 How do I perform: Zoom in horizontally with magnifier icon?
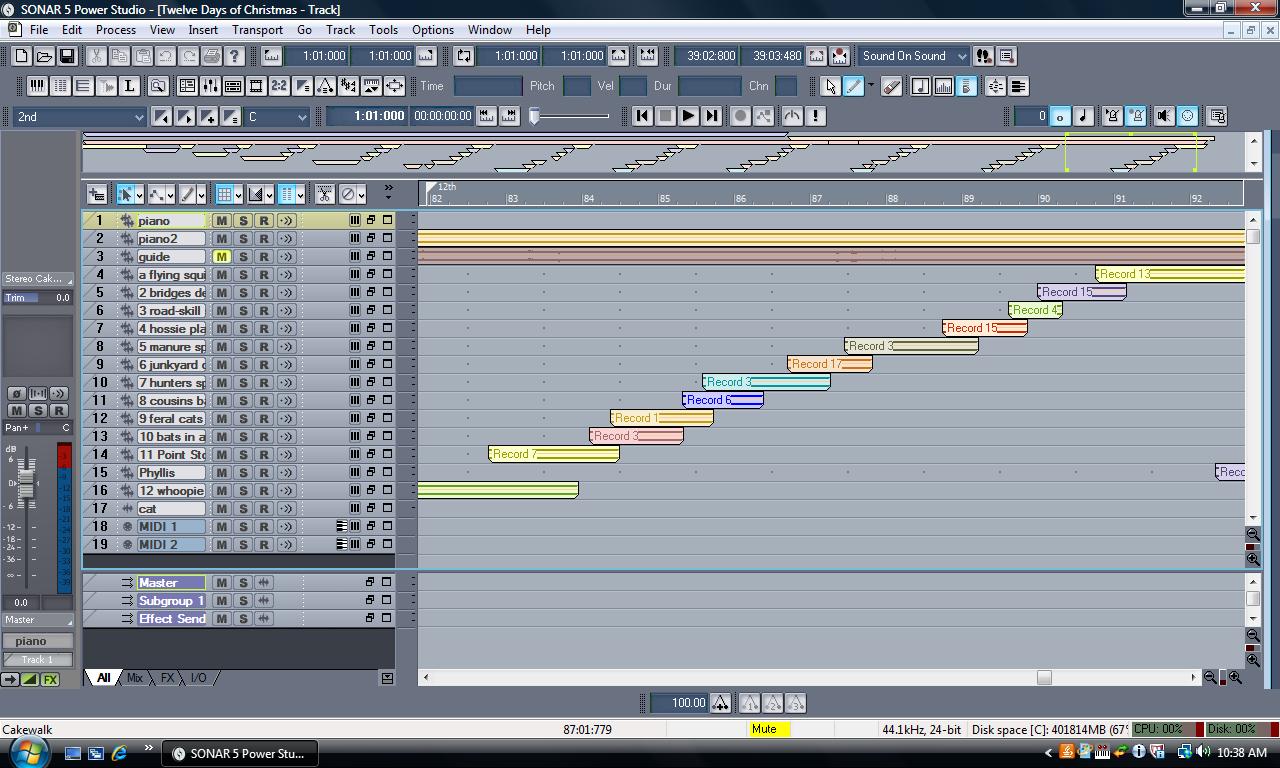1235,678
